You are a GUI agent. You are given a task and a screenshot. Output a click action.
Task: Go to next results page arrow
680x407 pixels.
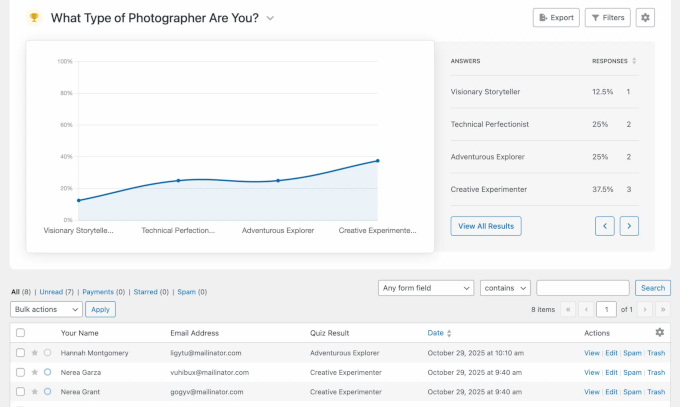[629, 226]
